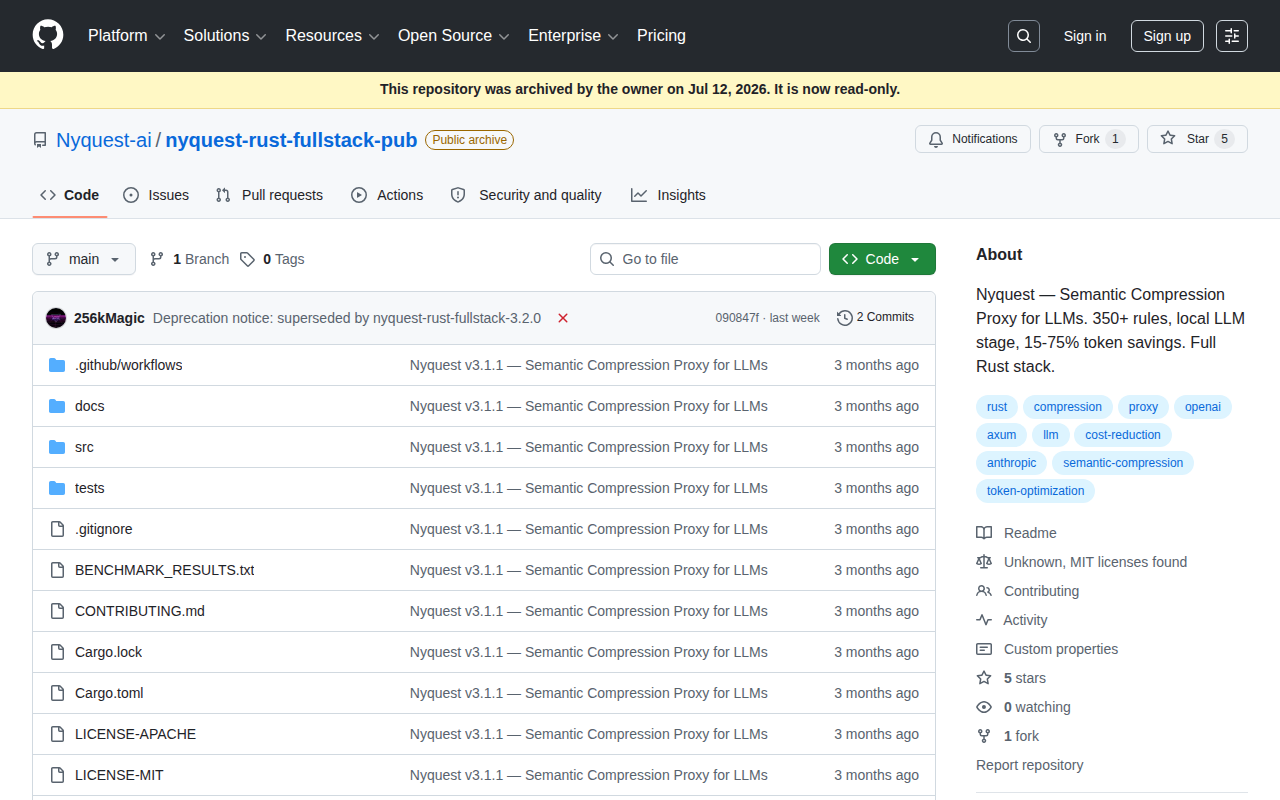Screen dimensions: 1280x800
Task: Open the Pricing page
Action: pos(661,36)
